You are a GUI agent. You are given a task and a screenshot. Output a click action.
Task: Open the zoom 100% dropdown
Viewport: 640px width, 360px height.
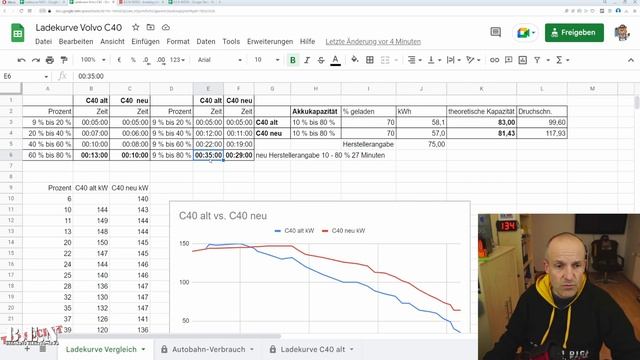(93, 60)
